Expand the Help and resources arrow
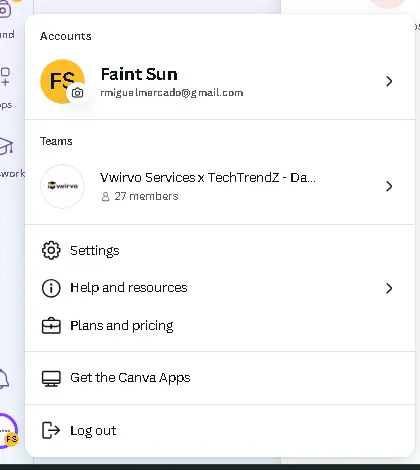The image size is (420, 470). click(x=389, y=288)
